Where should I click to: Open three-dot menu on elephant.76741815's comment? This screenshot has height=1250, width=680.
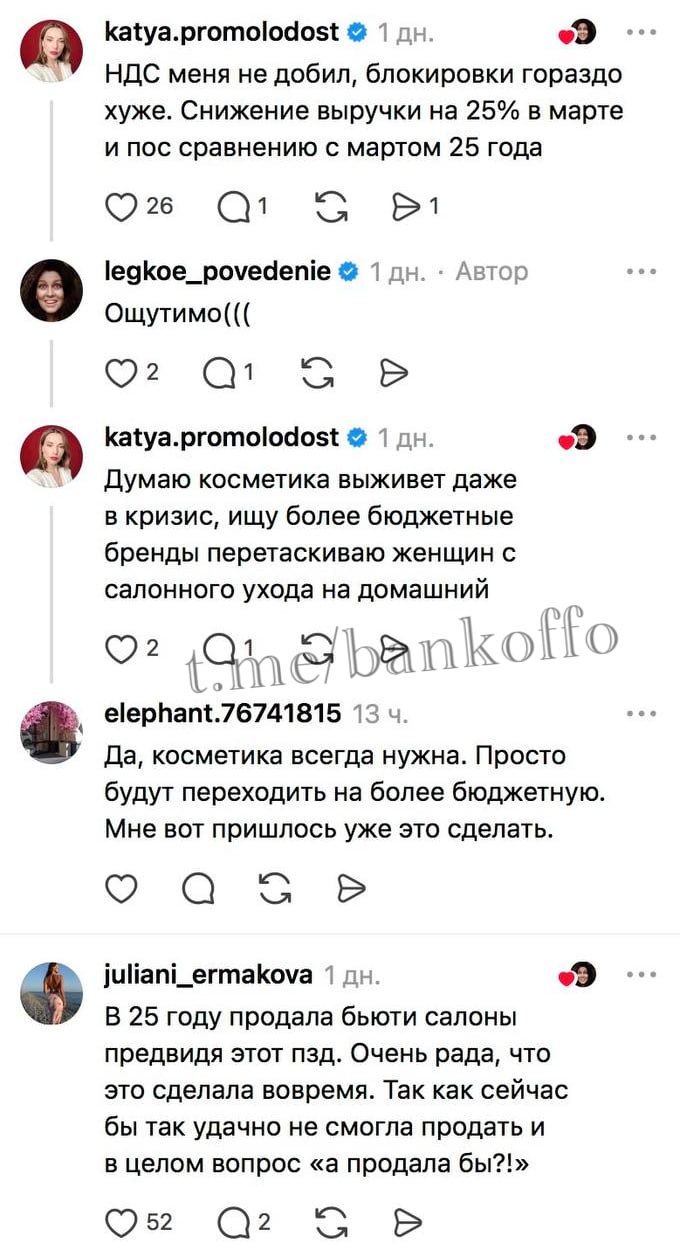tap(640, 713)
